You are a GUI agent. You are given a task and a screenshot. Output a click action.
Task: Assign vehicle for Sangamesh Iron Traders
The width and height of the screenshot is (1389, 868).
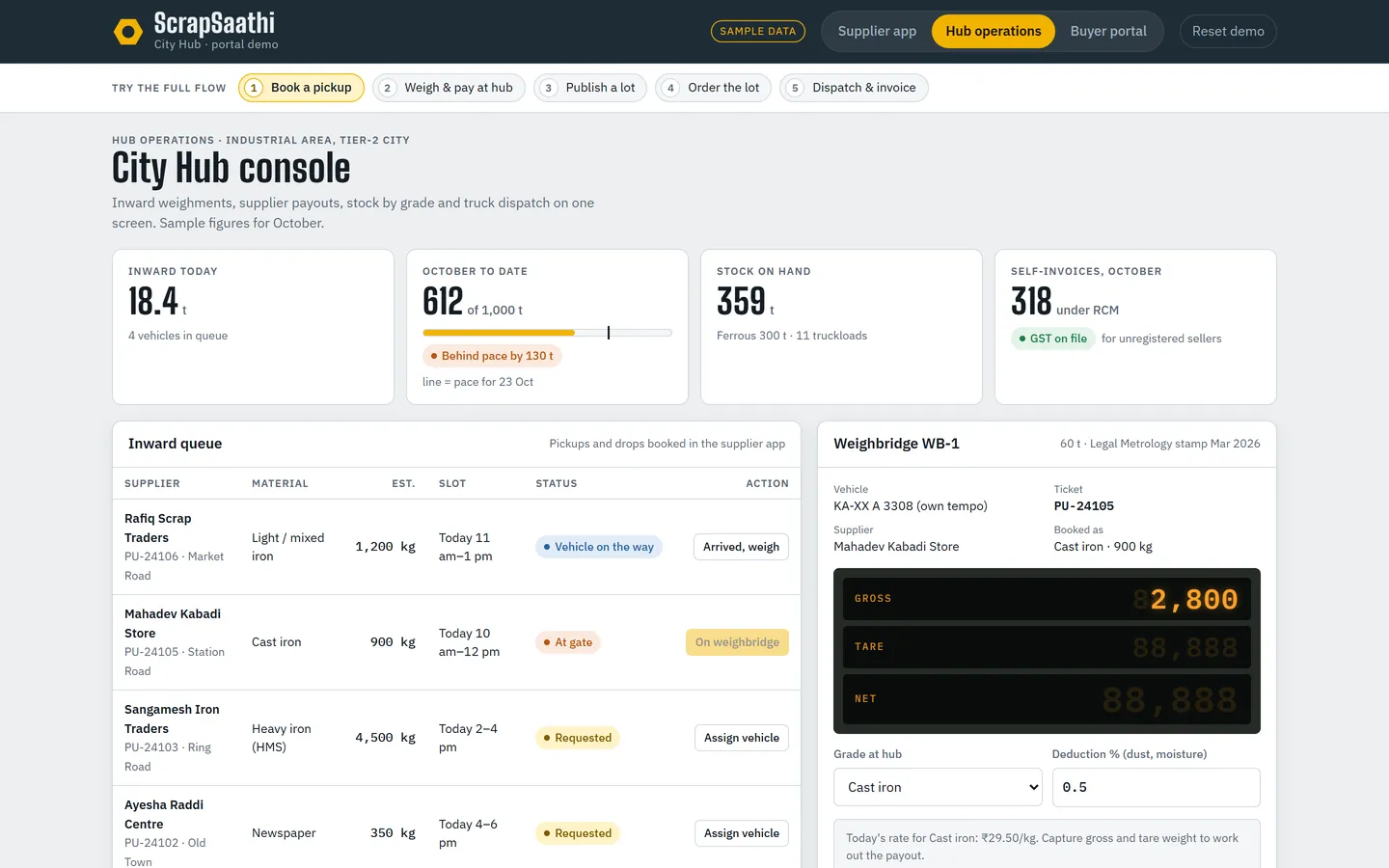741,738
